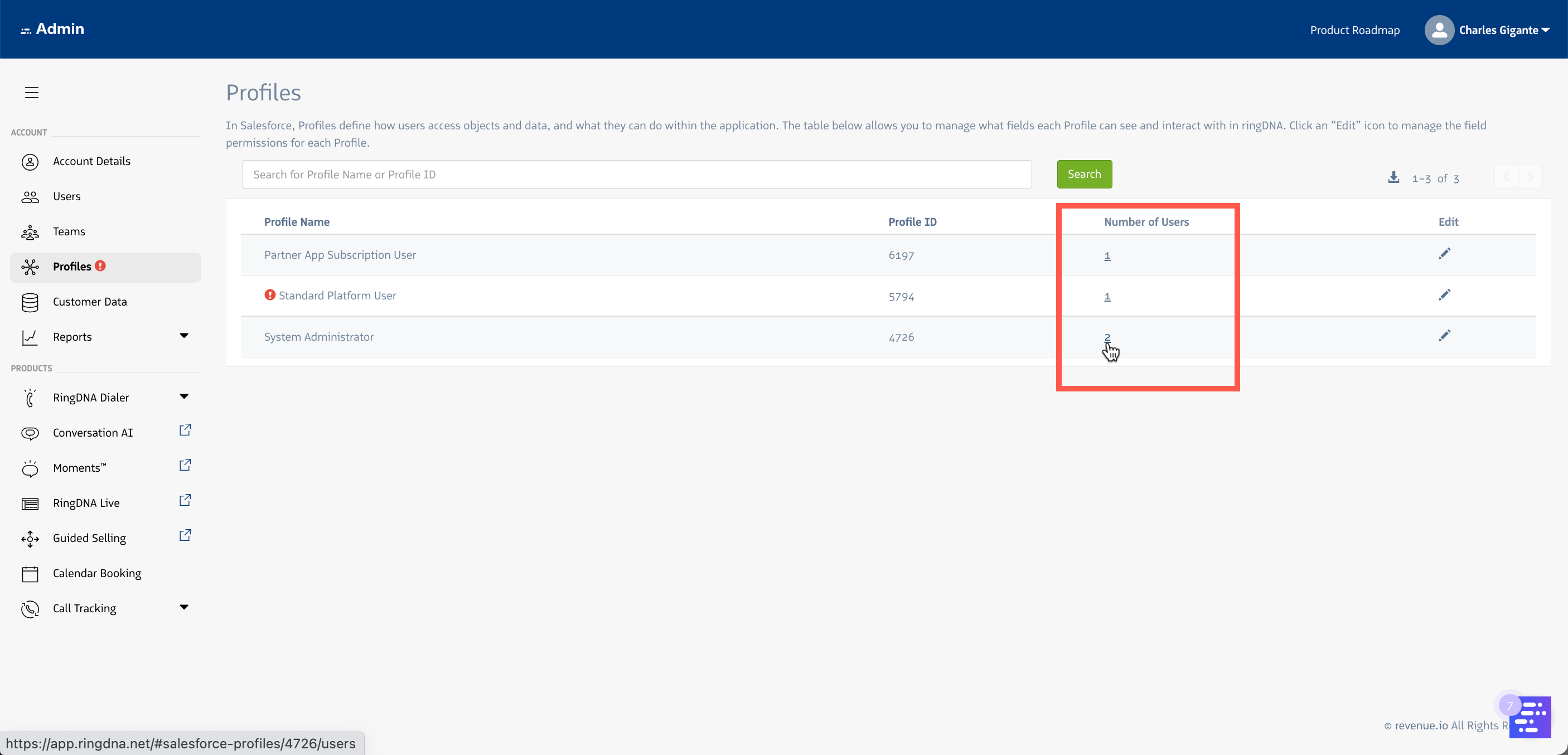
Task: Click the hamburger menu icon in the sidebar
Action: [x=32, y=92]
